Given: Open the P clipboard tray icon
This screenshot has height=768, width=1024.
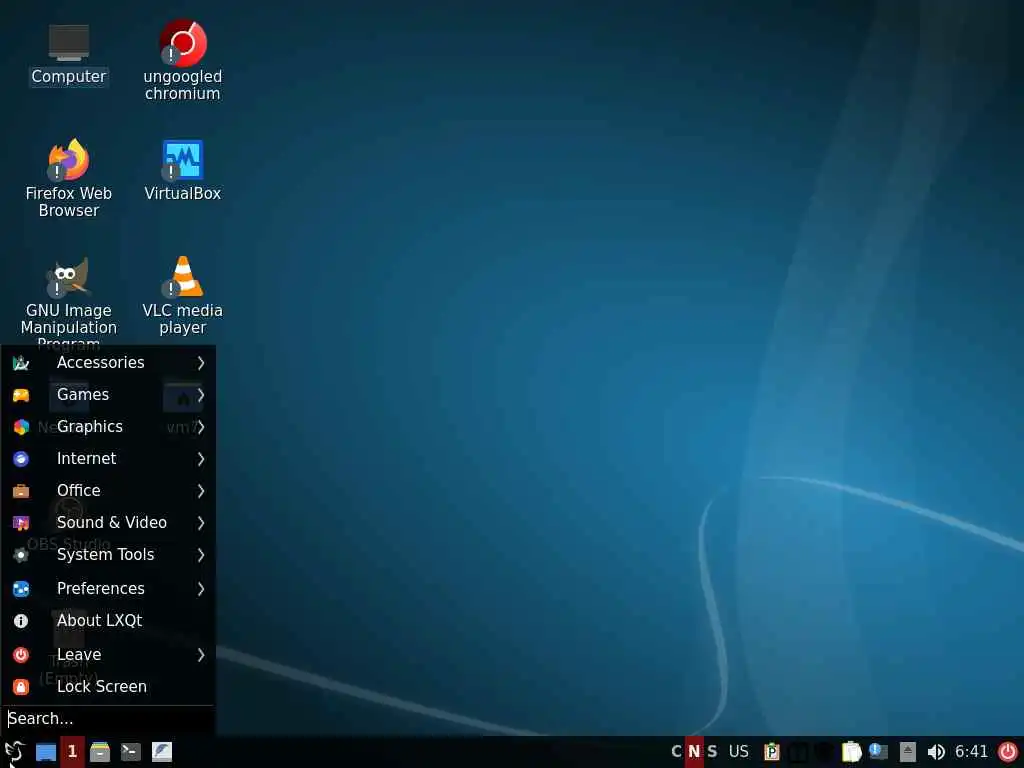Looking at the screenshot, I should (x=771, y=752).
